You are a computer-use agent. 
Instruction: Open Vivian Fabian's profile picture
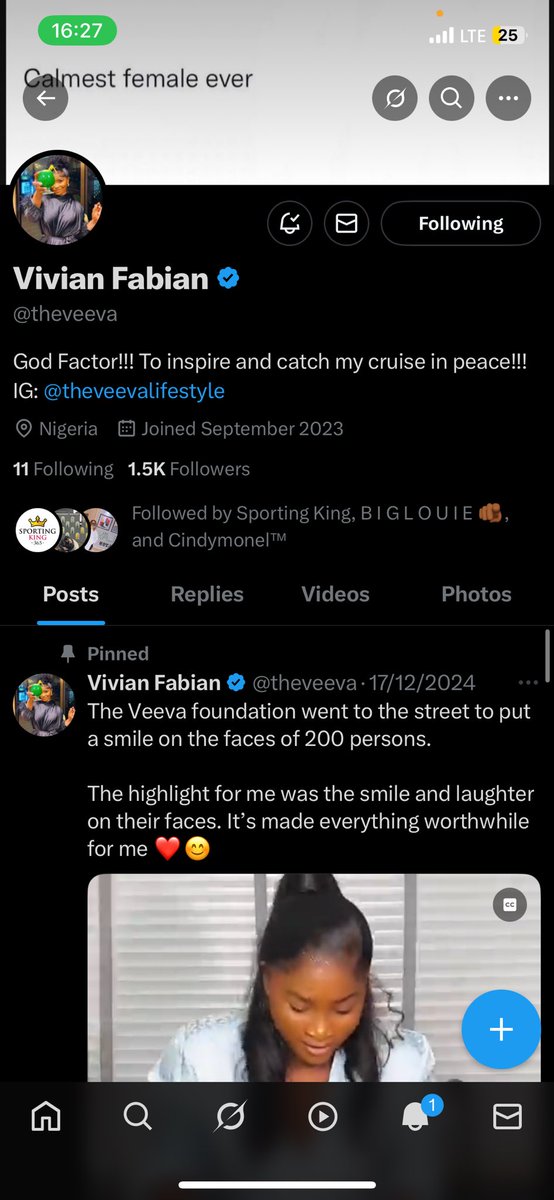click(x=59, y=200)
